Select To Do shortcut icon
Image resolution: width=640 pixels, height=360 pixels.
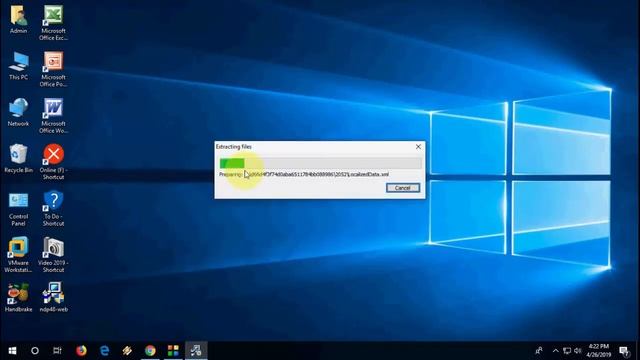pos(53,209)
